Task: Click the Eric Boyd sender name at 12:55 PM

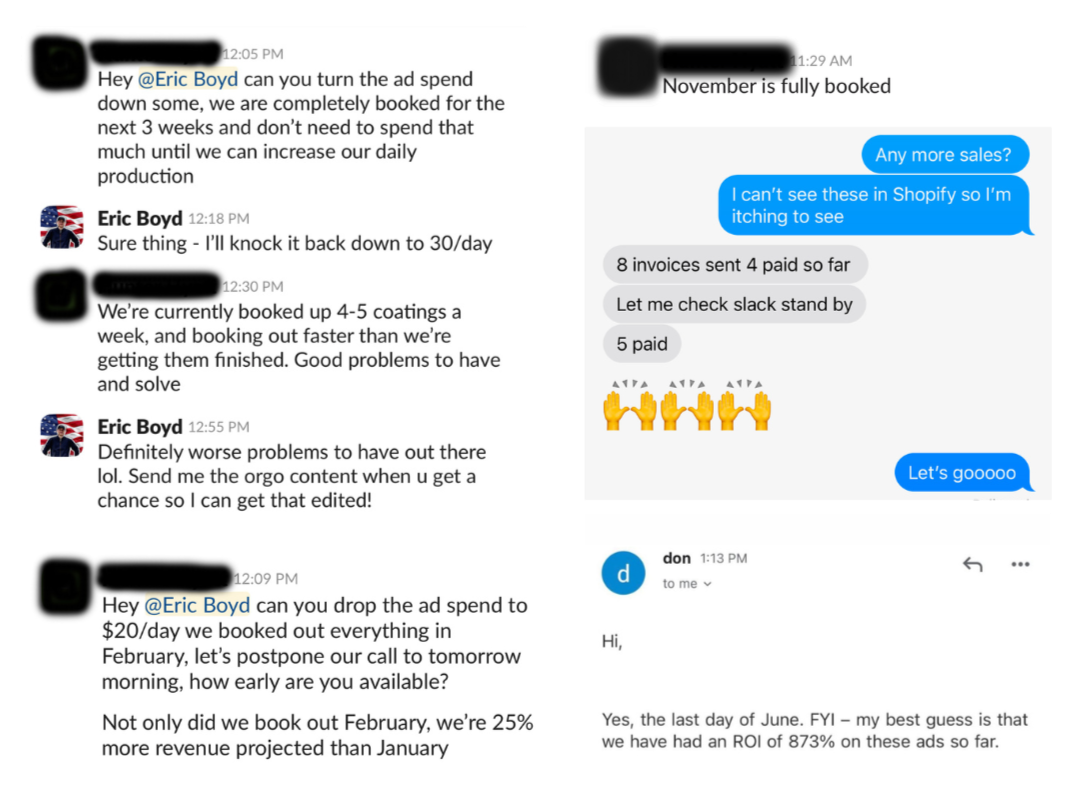Action: coord(139,427)
